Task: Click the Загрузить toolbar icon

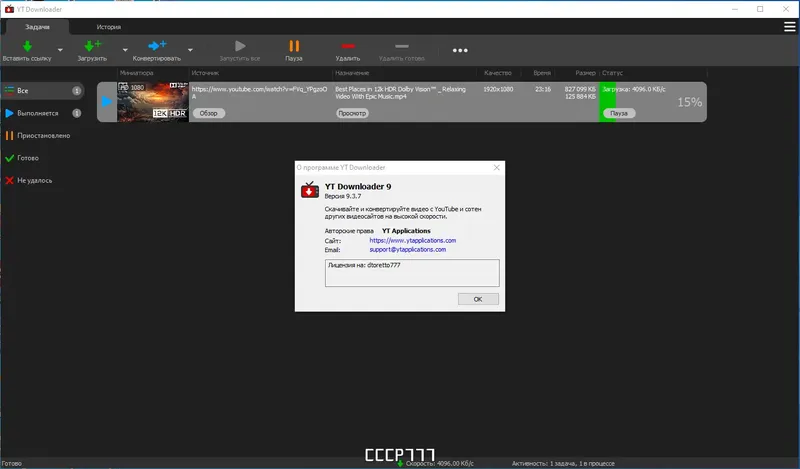Action: pos(92,46)
